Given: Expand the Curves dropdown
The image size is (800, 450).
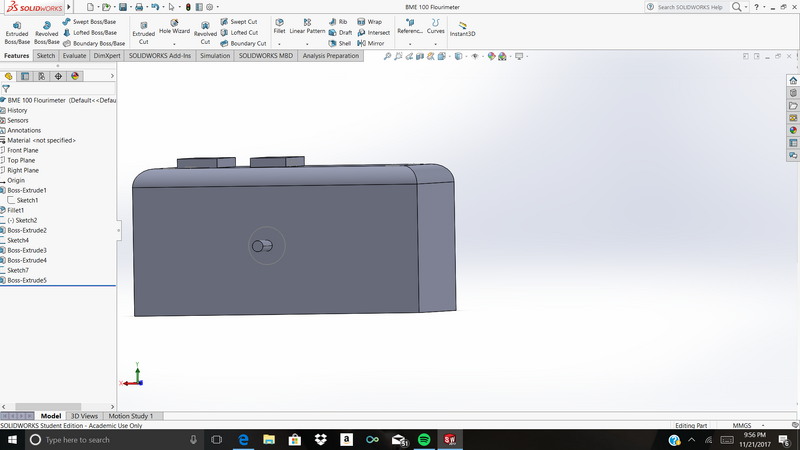Looking at the screenshot, I should 436,43.
